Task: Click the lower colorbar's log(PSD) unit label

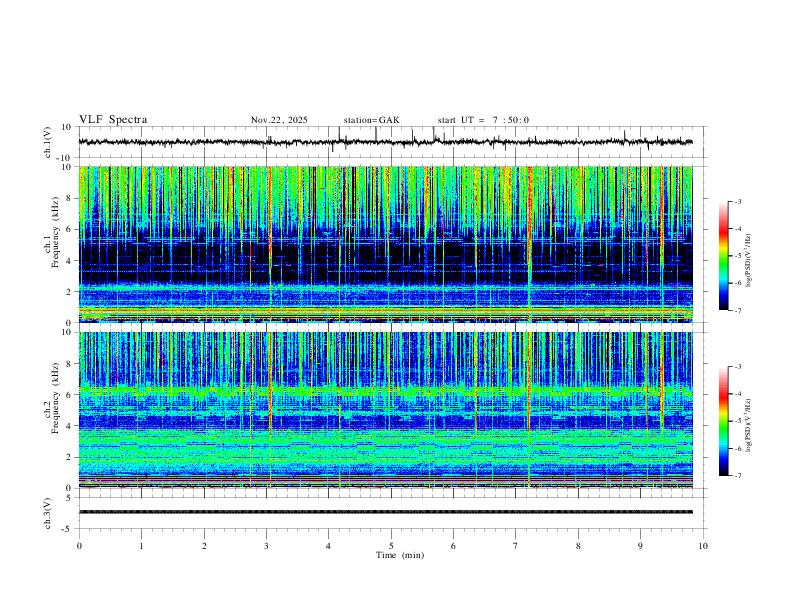Action: coord(749,426)
